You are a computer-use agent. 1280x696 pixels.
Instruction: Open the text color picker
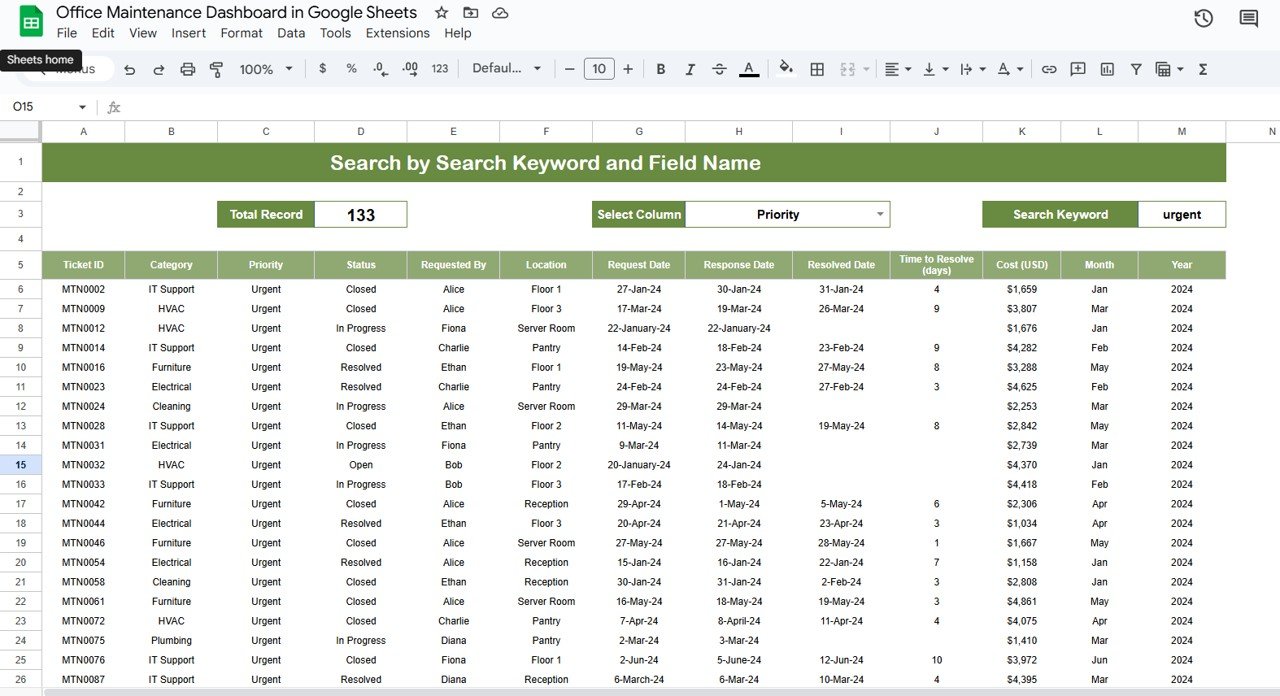(x=748, y=69)
